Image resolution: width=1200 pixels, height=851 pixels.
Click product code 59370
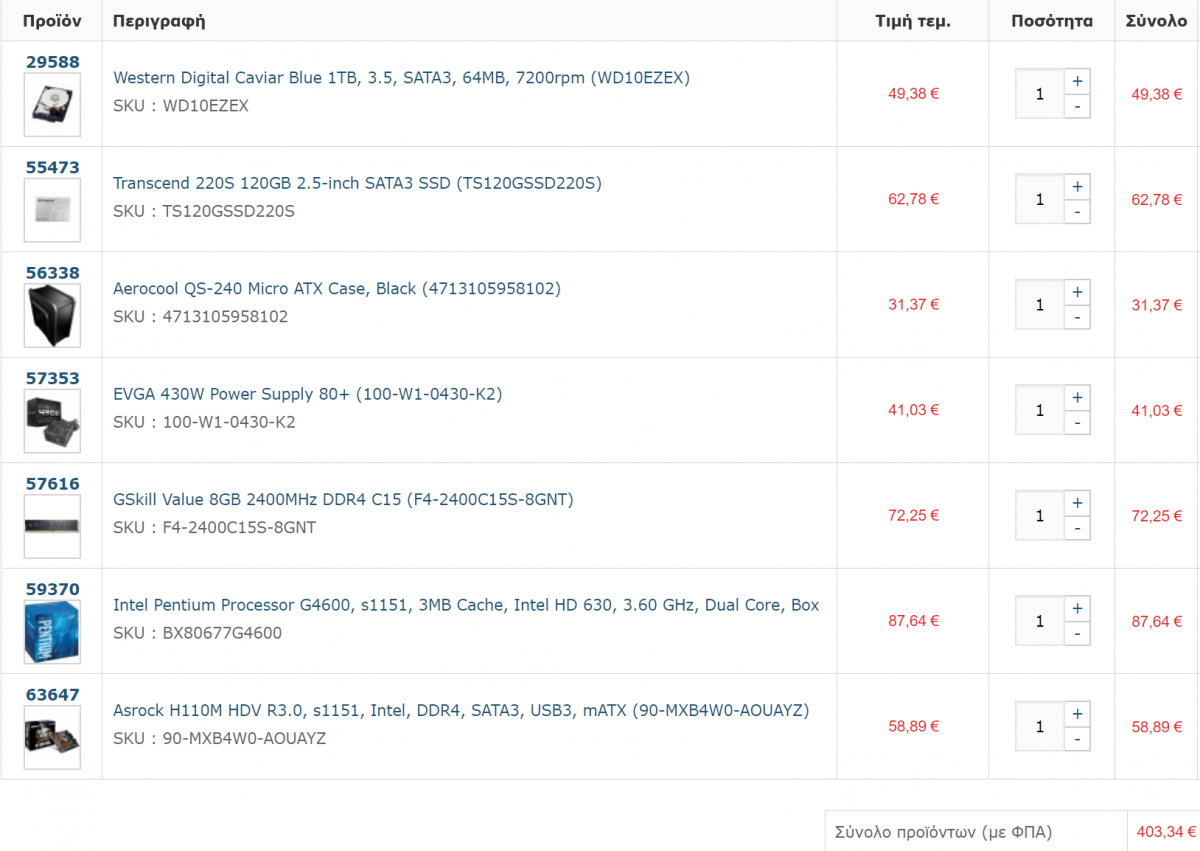(x=52, y=589)
